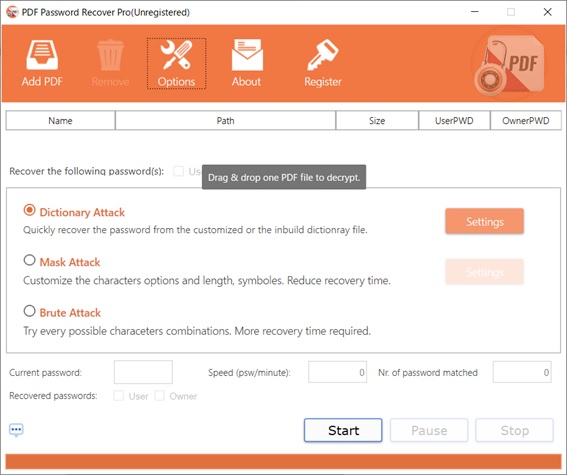Click the Pause button
This screenshot has height=475, width=567.
click(429, 430)
